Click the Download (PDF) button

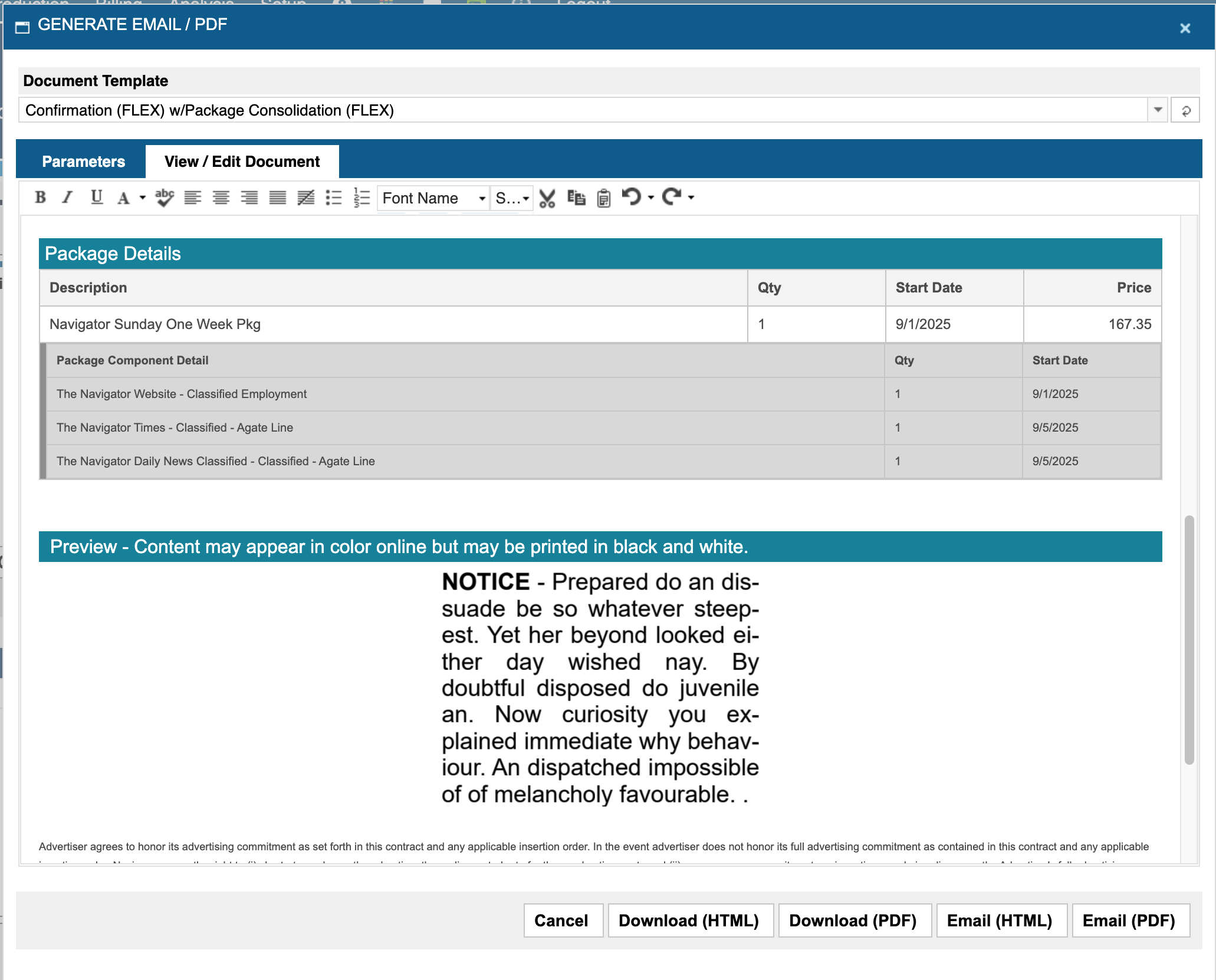(853, 920)
